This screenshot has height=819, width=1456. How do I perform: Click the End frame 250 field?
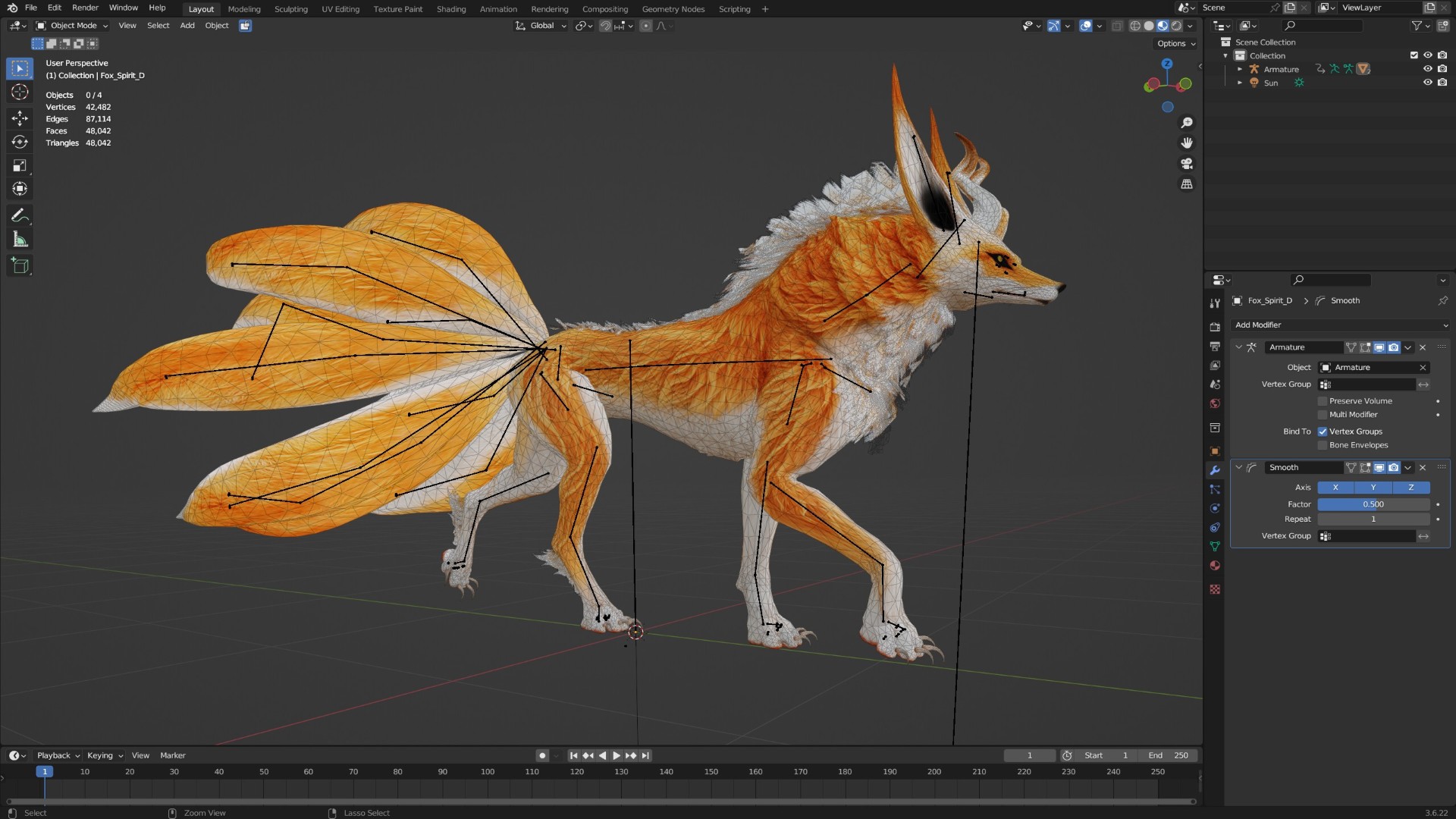click(x=1168, y=755)
